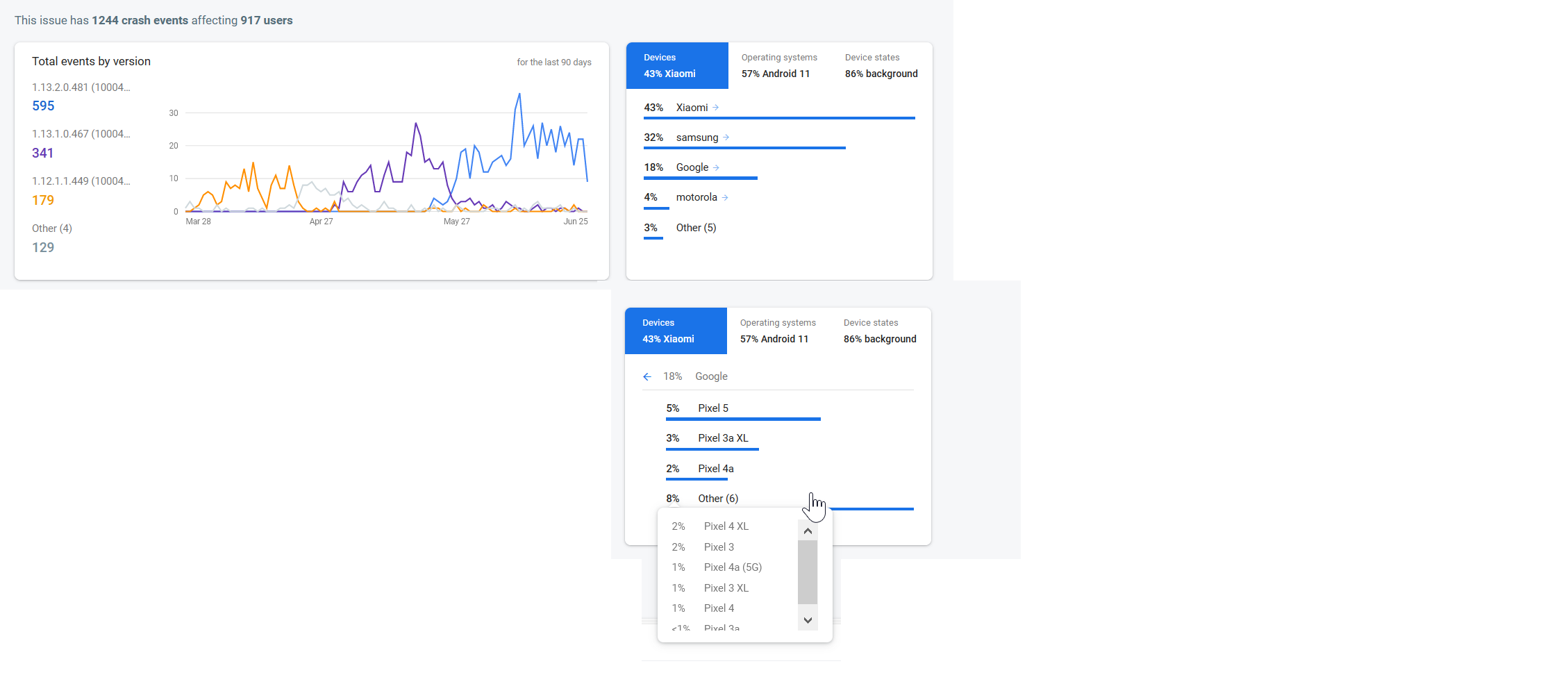Expand Other (5) devices in top panel
The image size is (1568, 675).
pos(696,228)
